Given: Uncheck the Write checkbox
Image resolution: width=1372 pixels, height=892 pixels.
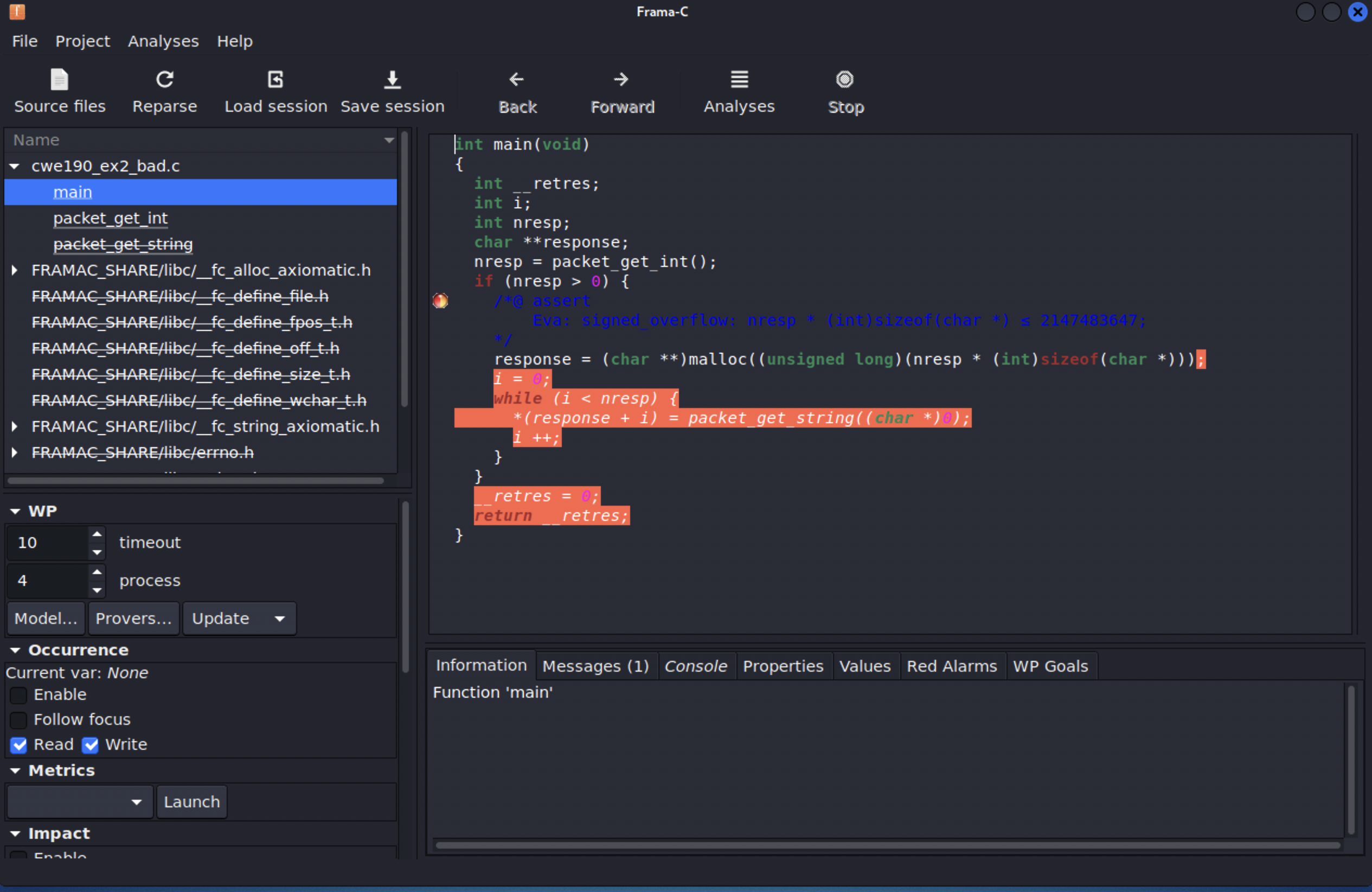Looking at the screenshot, I should pyautogui.click(x=90, y=745).
